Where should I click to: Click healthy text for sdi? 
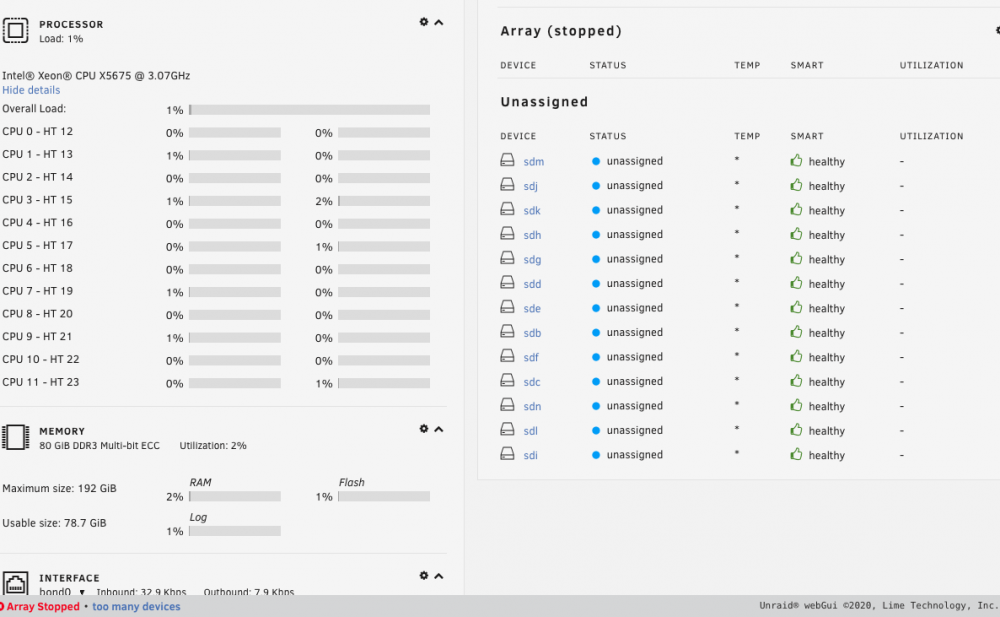click(827, 455)
